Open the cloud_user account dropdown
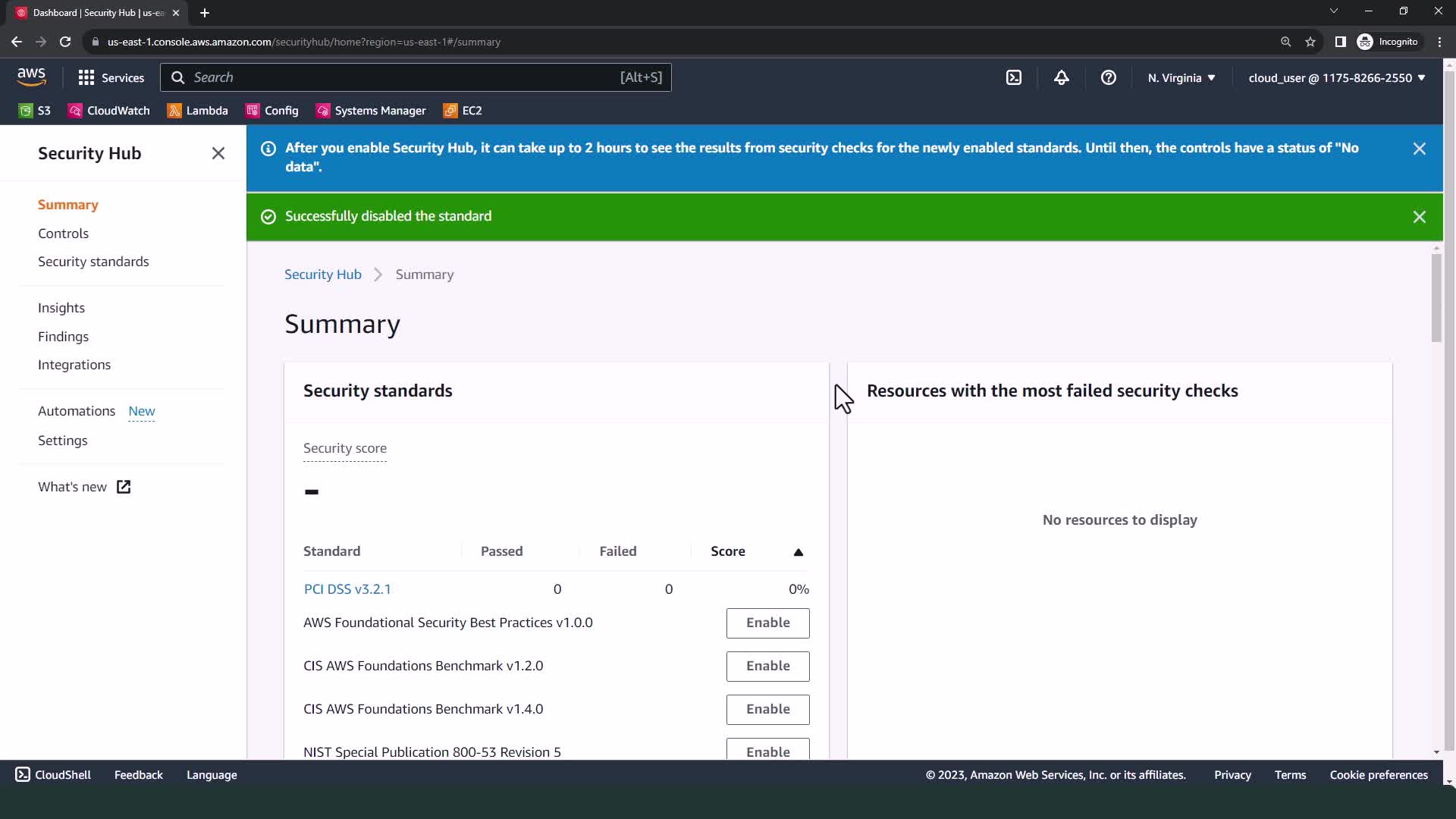Viewport: 1456px width, 819px height. point(1336,77)
